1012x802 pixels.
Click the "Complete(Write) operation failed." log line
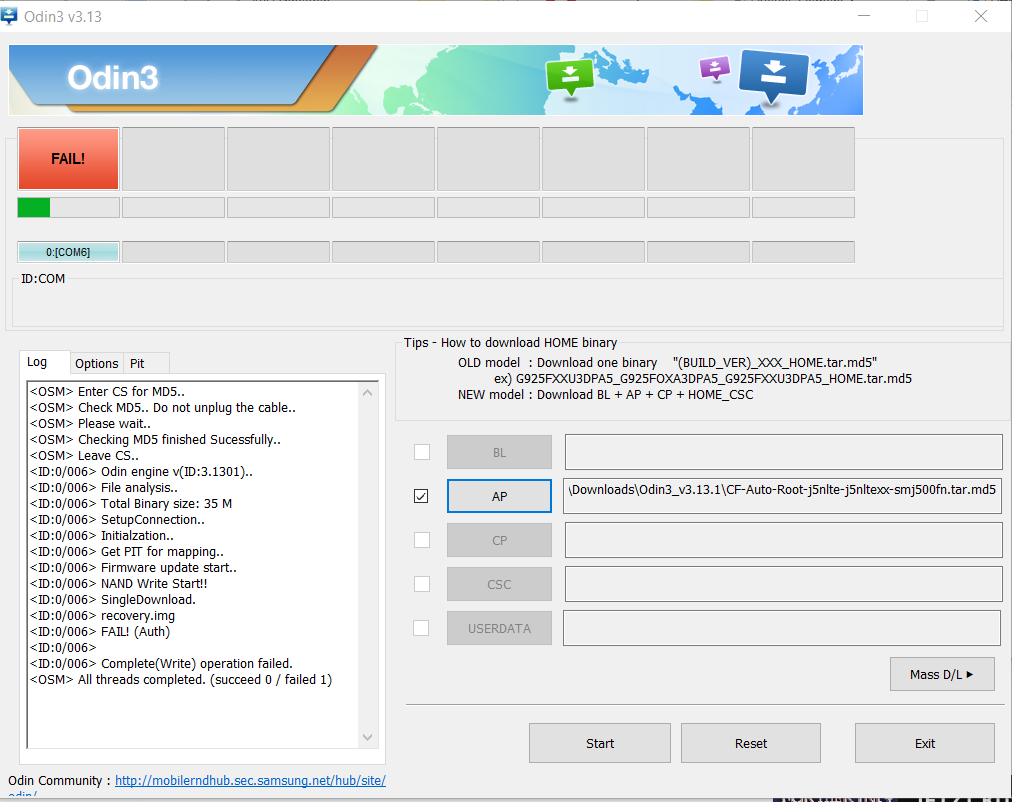[x=161, y=663]
